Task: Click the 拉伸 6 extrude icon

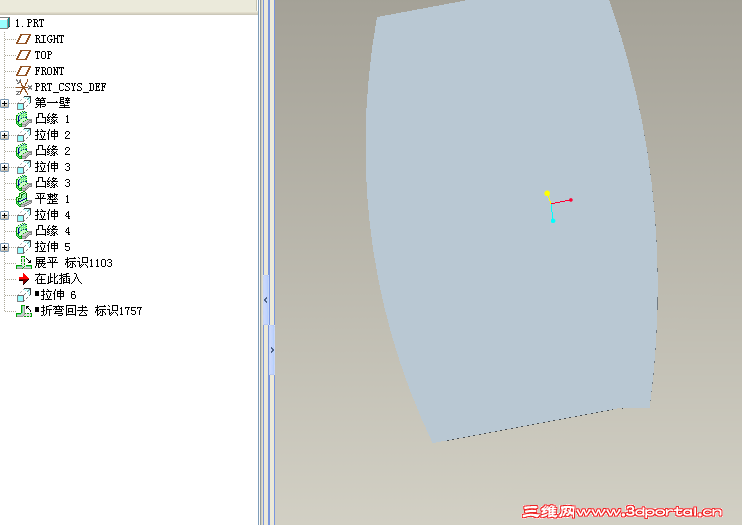Action: (24, 295)
